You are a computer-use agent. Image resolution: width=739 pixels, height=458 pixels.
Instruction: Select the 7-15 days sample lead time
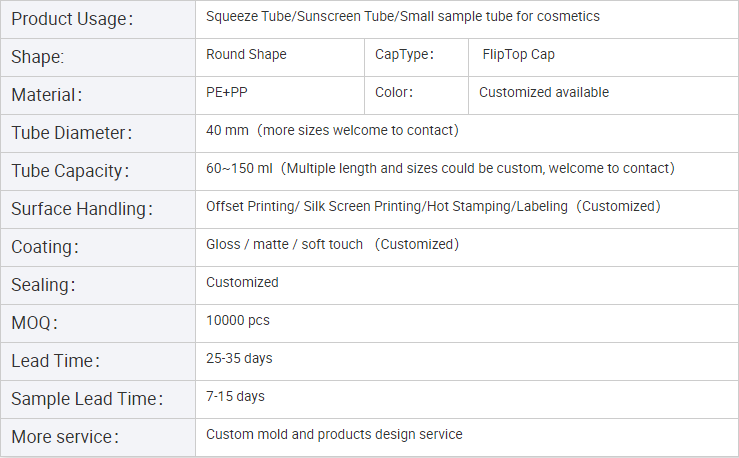235,396
